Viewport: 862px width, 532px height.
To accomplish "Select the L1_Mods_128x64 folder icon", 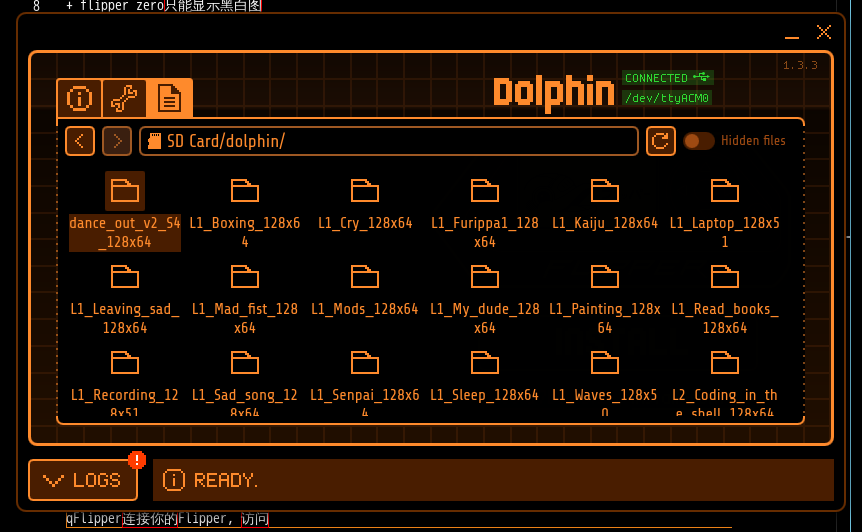I will (365, 276).
